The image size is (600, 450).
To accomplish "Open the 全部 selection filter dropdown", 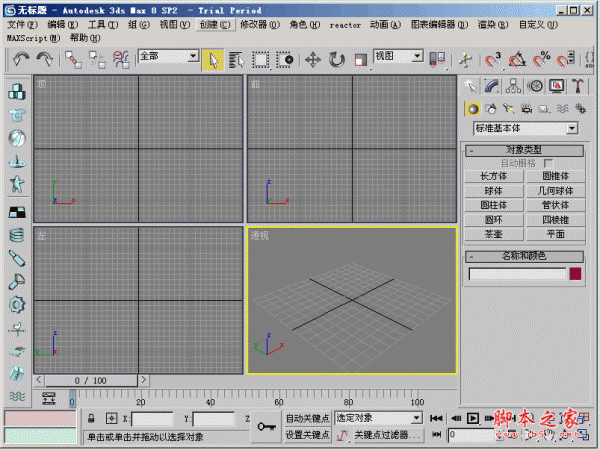I will pos(168,57).
